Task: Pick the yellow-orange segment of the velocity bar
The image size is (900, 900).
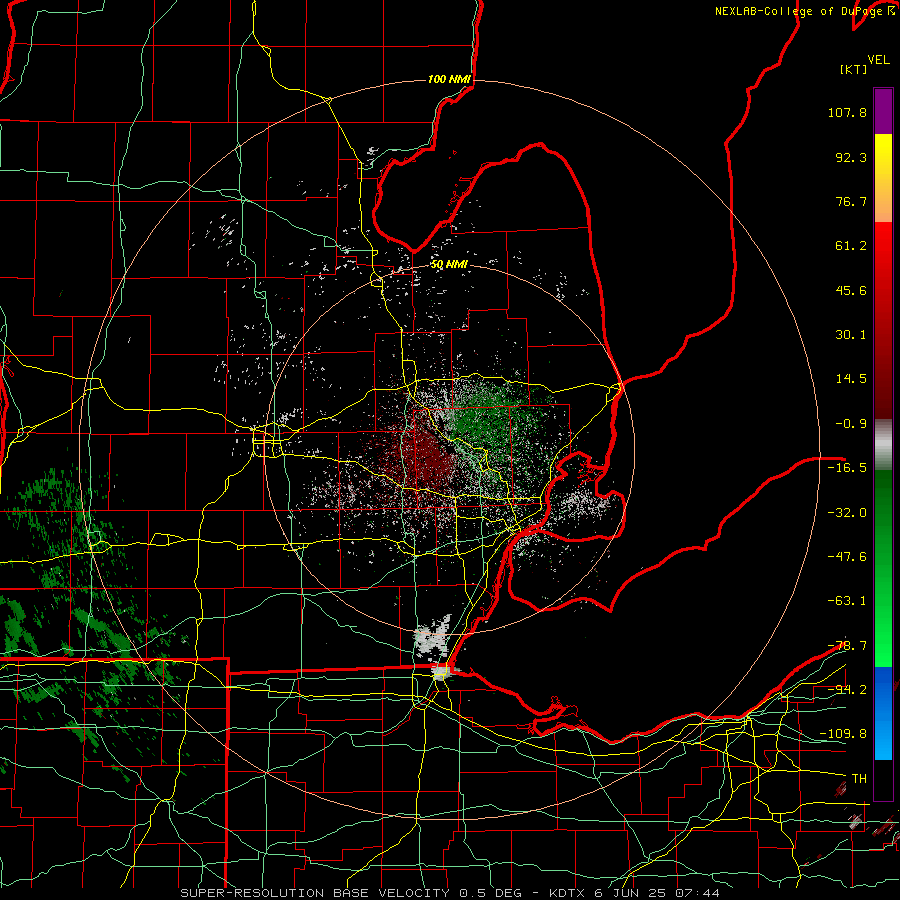Action: click(x=883, y=179)
